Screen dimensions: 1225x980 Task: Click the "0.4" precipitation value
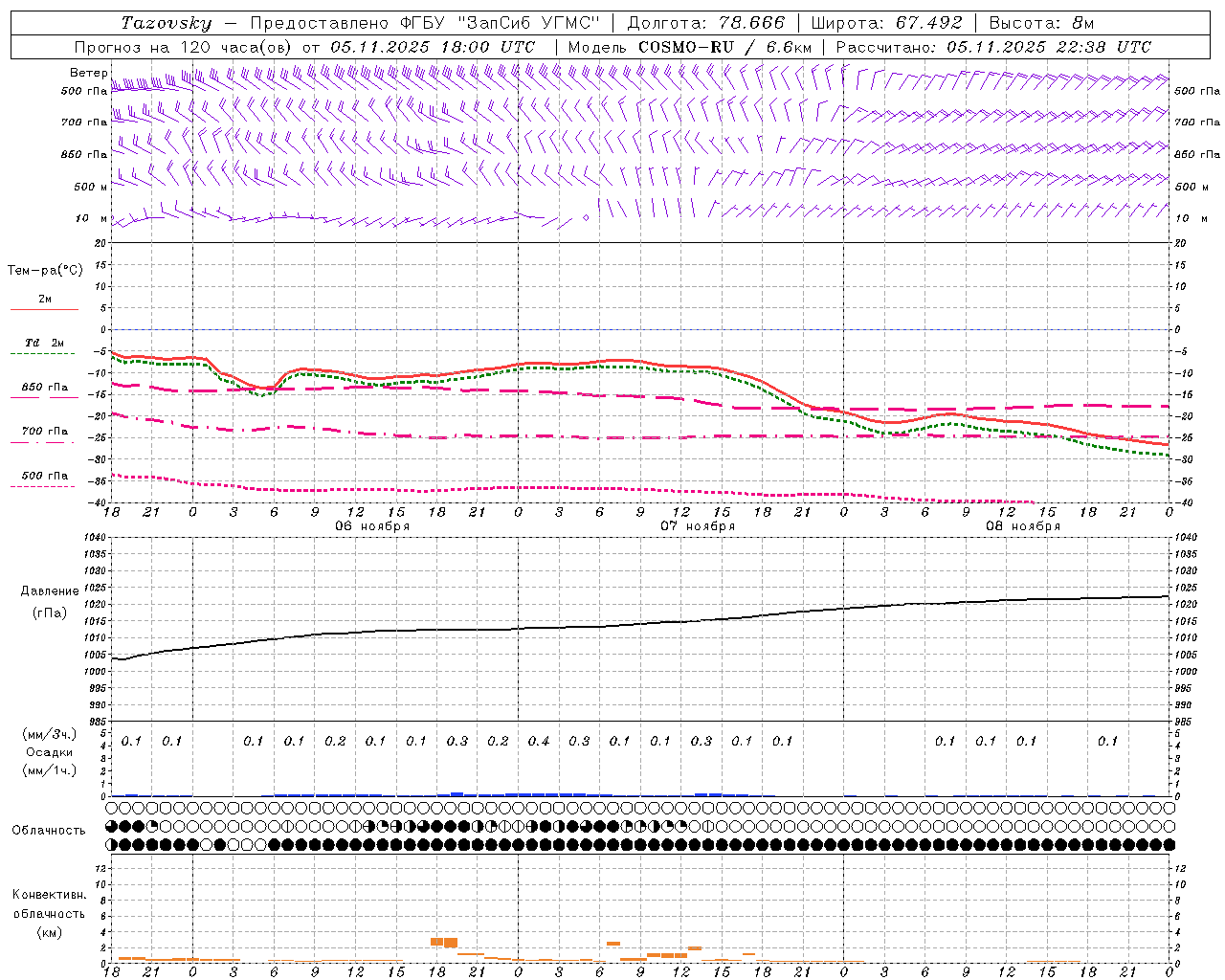tap(539, 742)
